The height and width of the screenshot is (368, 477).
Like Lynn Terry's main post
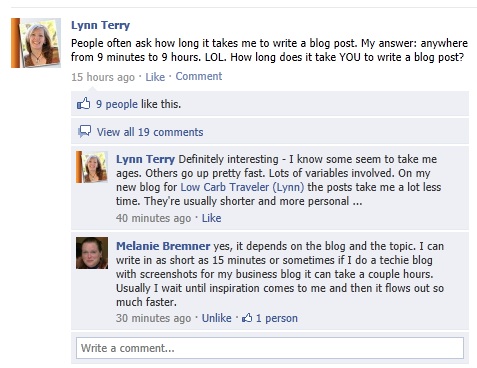155,77
